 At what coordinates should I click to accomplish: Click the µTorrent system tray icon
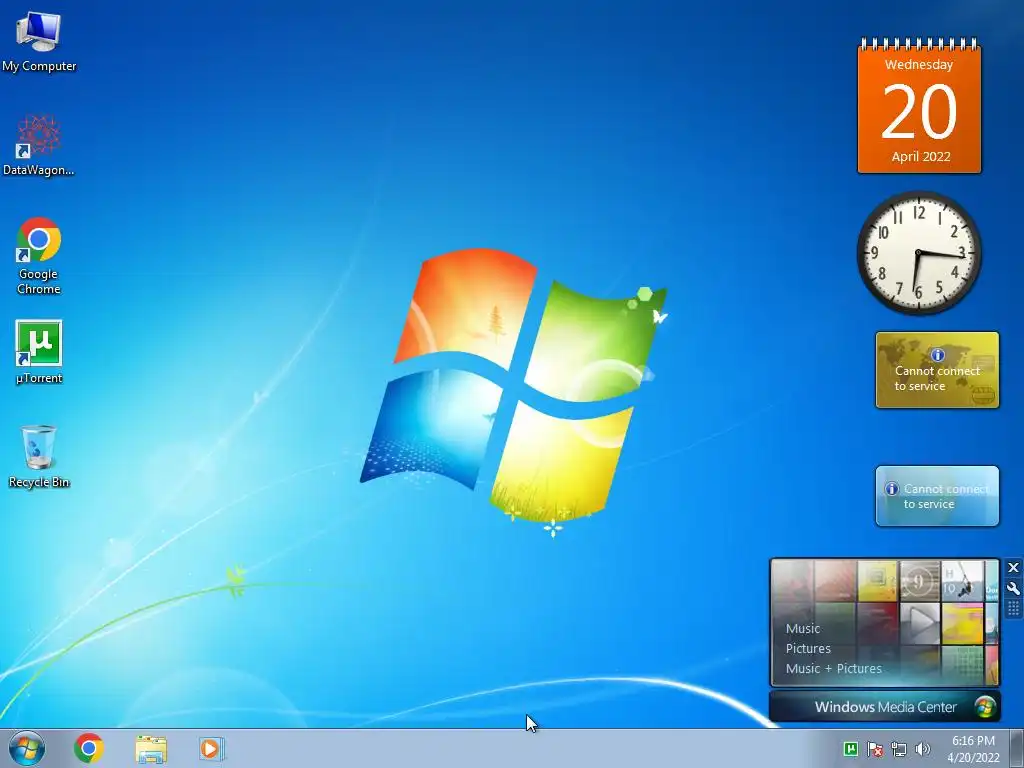point(850,749)
